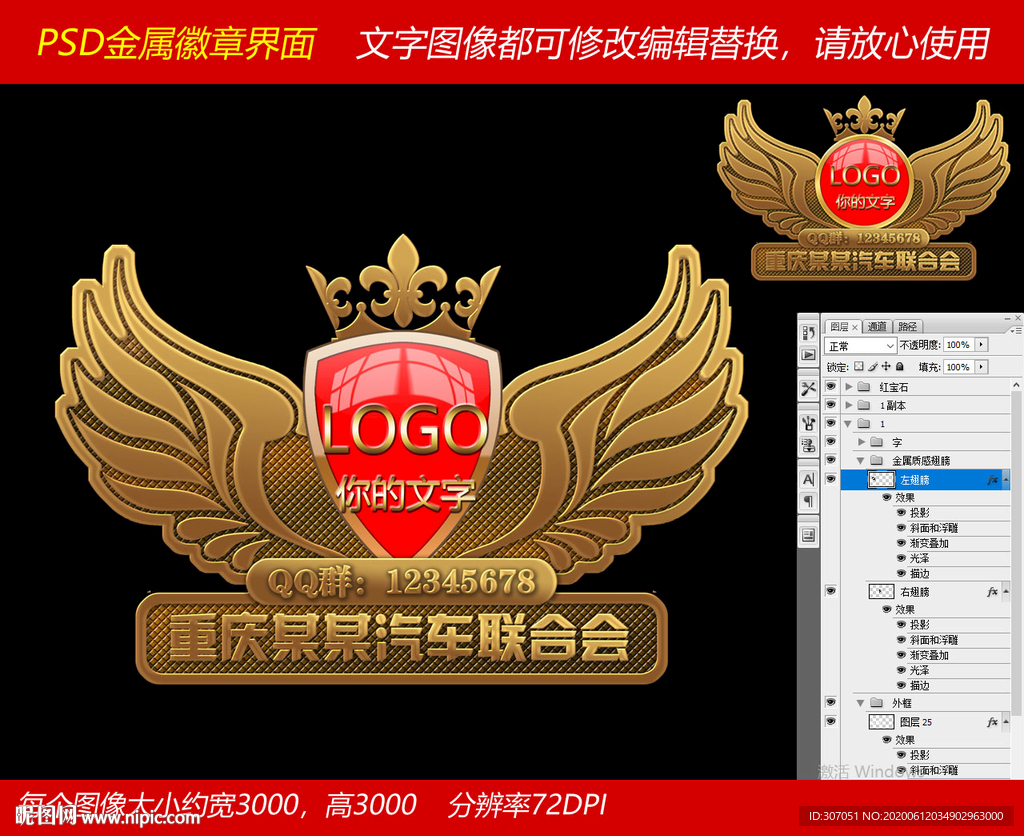This screenshot has width=1024, height=836.
Task: Open the Character panel icon
Action: click(x=808, y=479)
